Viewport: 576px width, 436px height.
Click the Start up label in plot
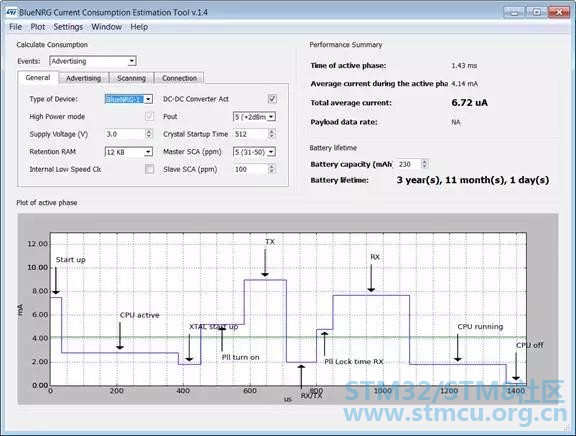tap(71, 260)
